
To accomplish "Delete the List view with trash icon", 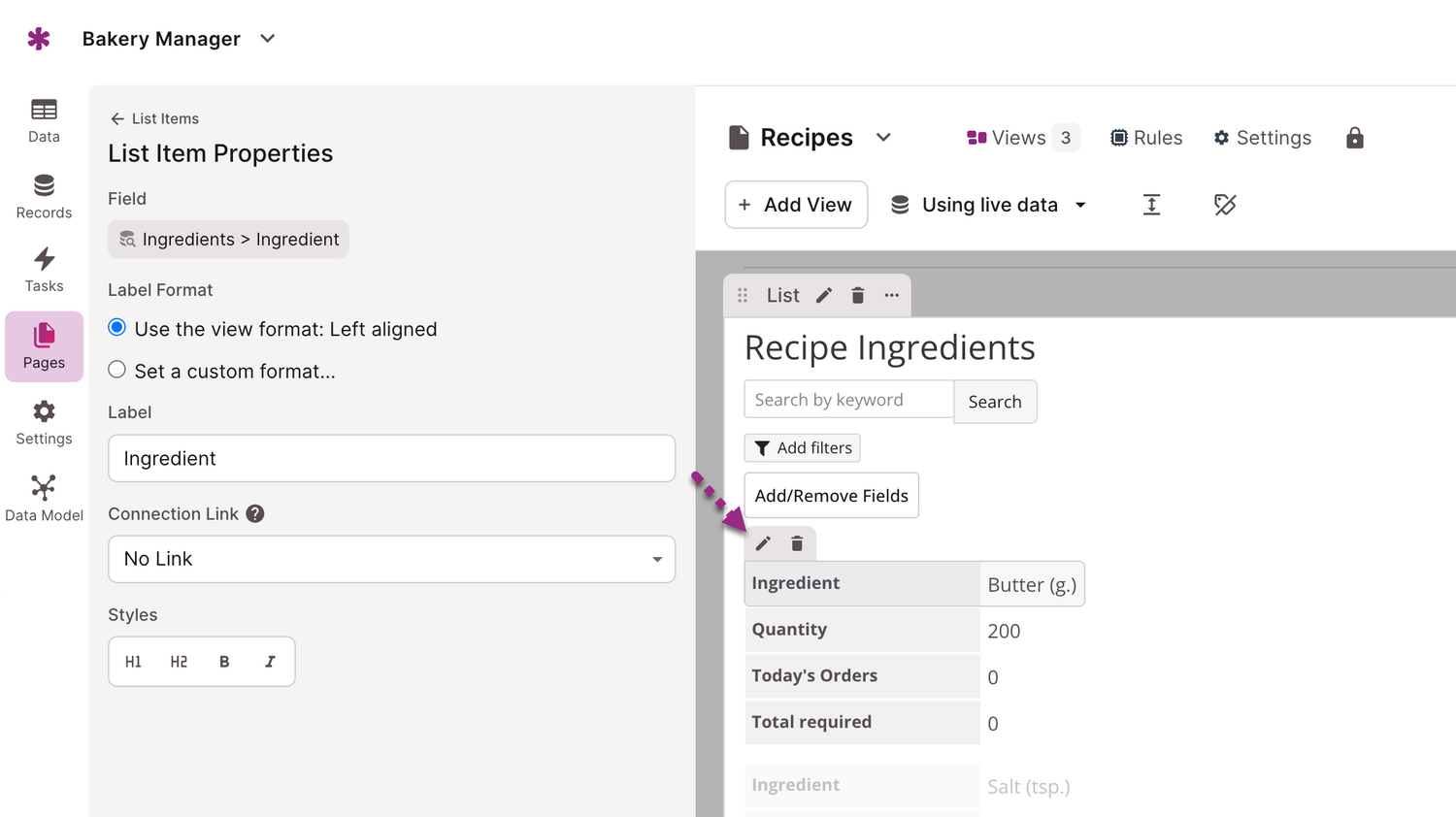I will coord(858,295).
